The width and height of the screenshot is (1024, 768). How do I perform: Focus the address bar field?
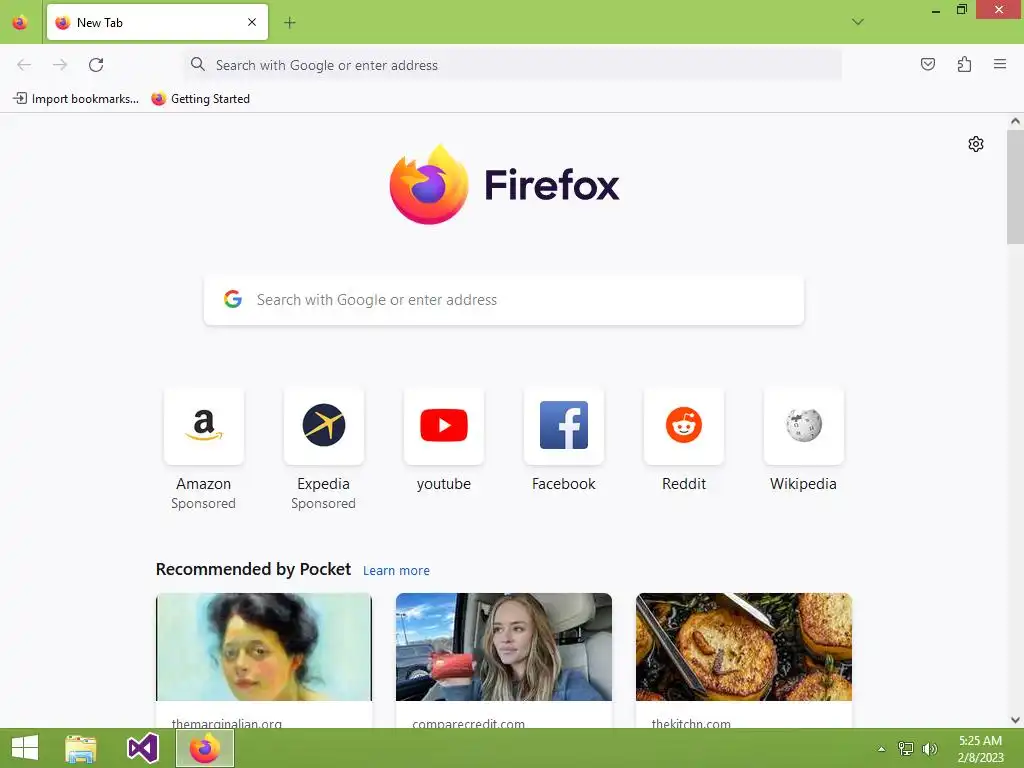click(513, 65)
